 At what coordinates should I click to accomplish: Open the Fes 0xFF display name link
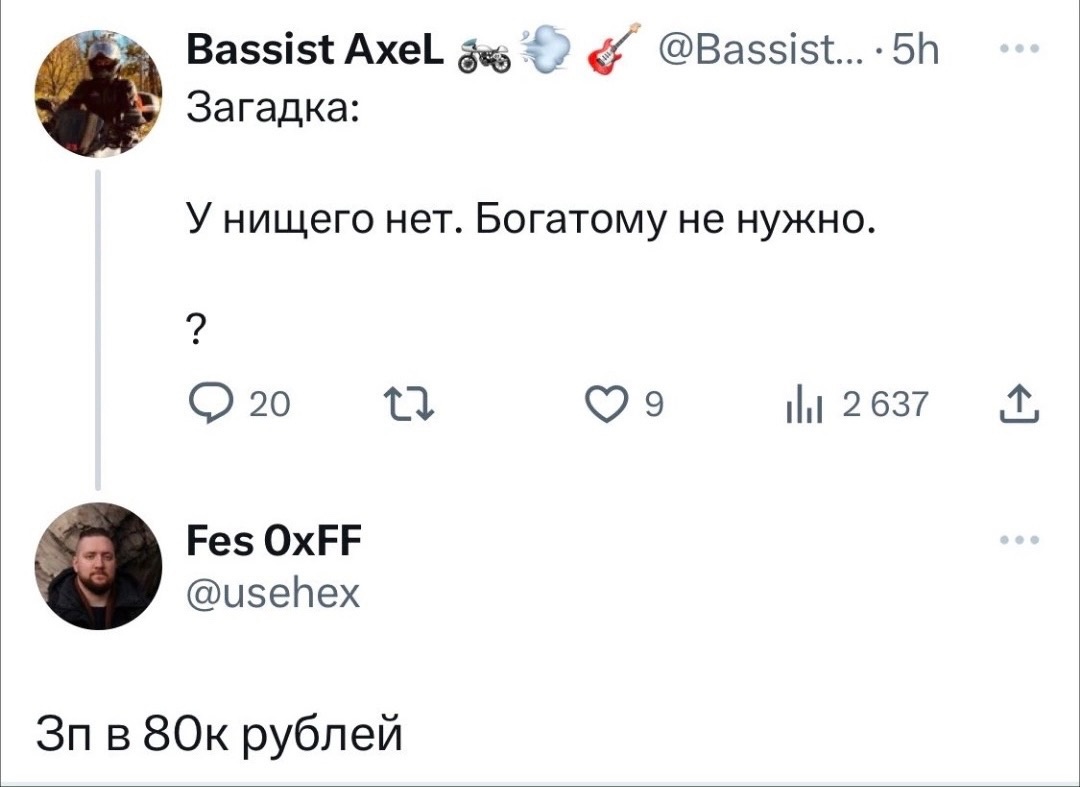[x=274, y=545]
